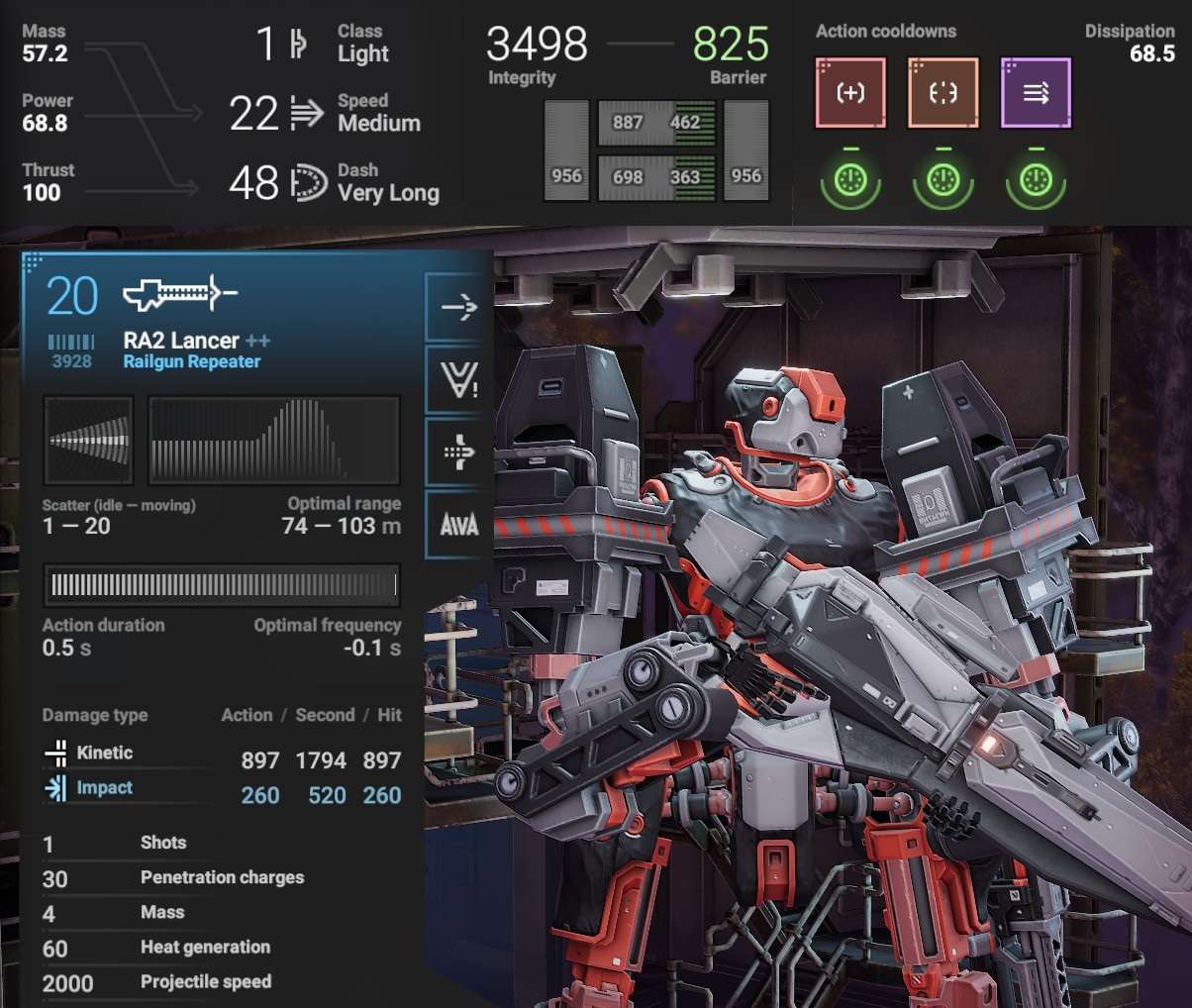Click the green timer under orange action
The image size is (1192, 1008).
[x=943, y=180]
